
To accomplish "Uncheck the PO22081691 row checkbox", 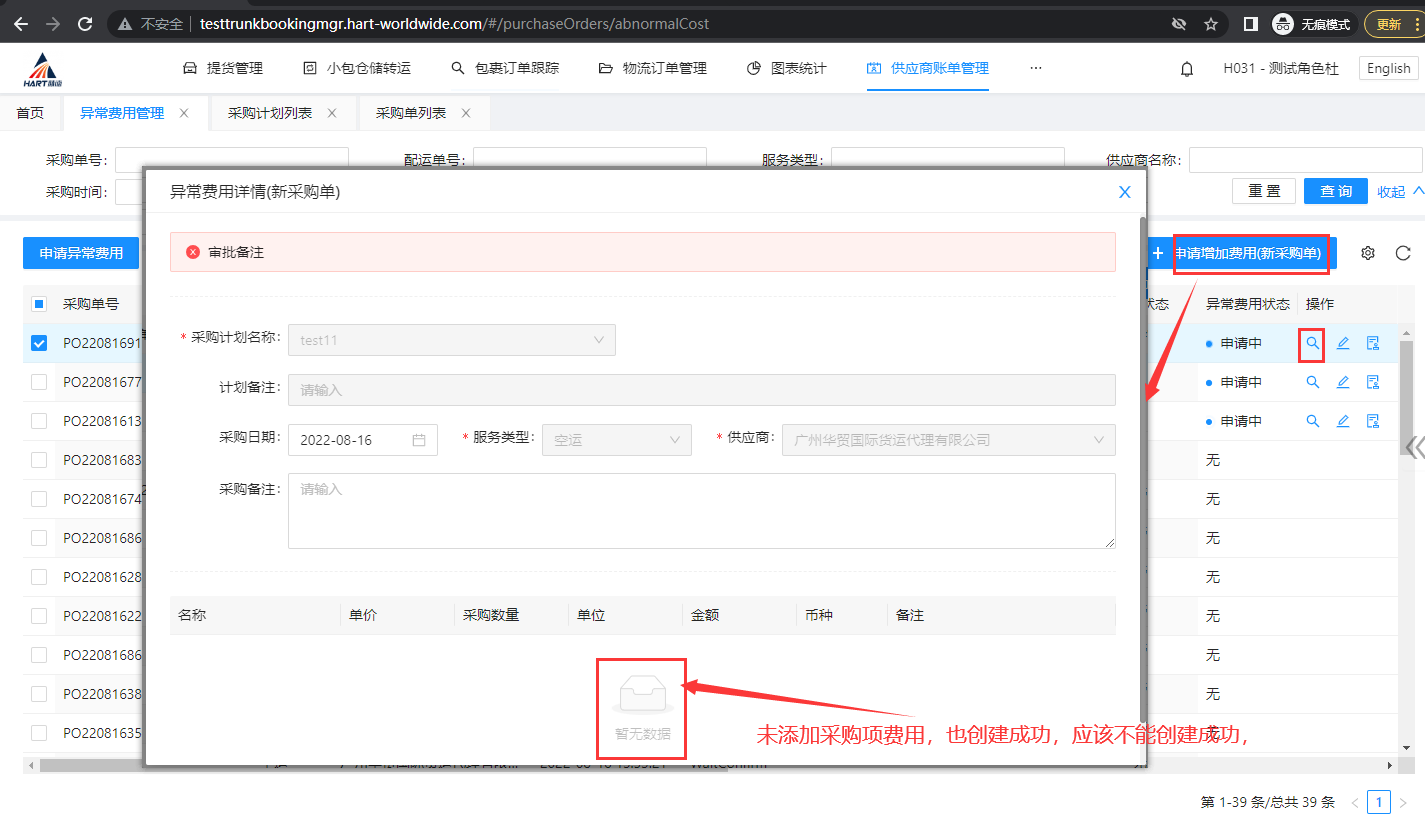I will pyautogui.click(x=39, y=343).
